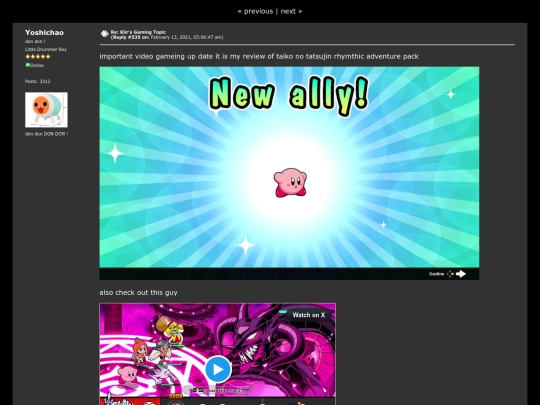Viewport: 540px width, 405px height.
Task: Click Yoshichao's taiko drum avatar
Action: click(46, 110)
